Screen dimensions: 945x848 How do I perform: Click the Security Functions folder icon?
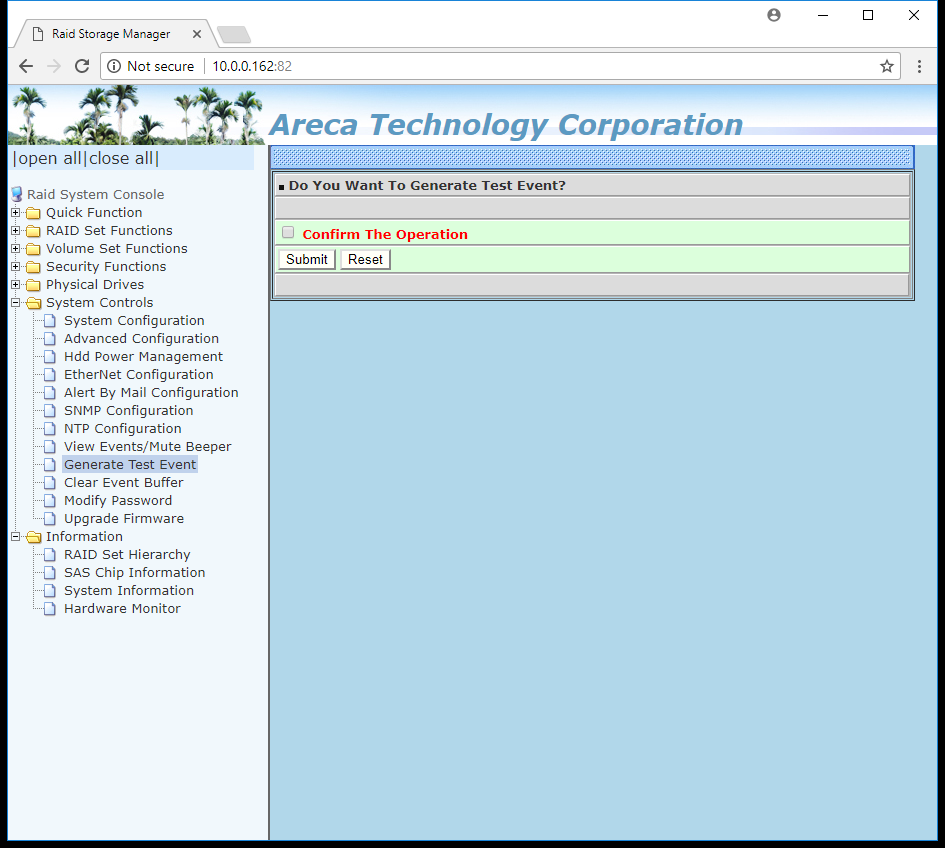coord(34,267)
